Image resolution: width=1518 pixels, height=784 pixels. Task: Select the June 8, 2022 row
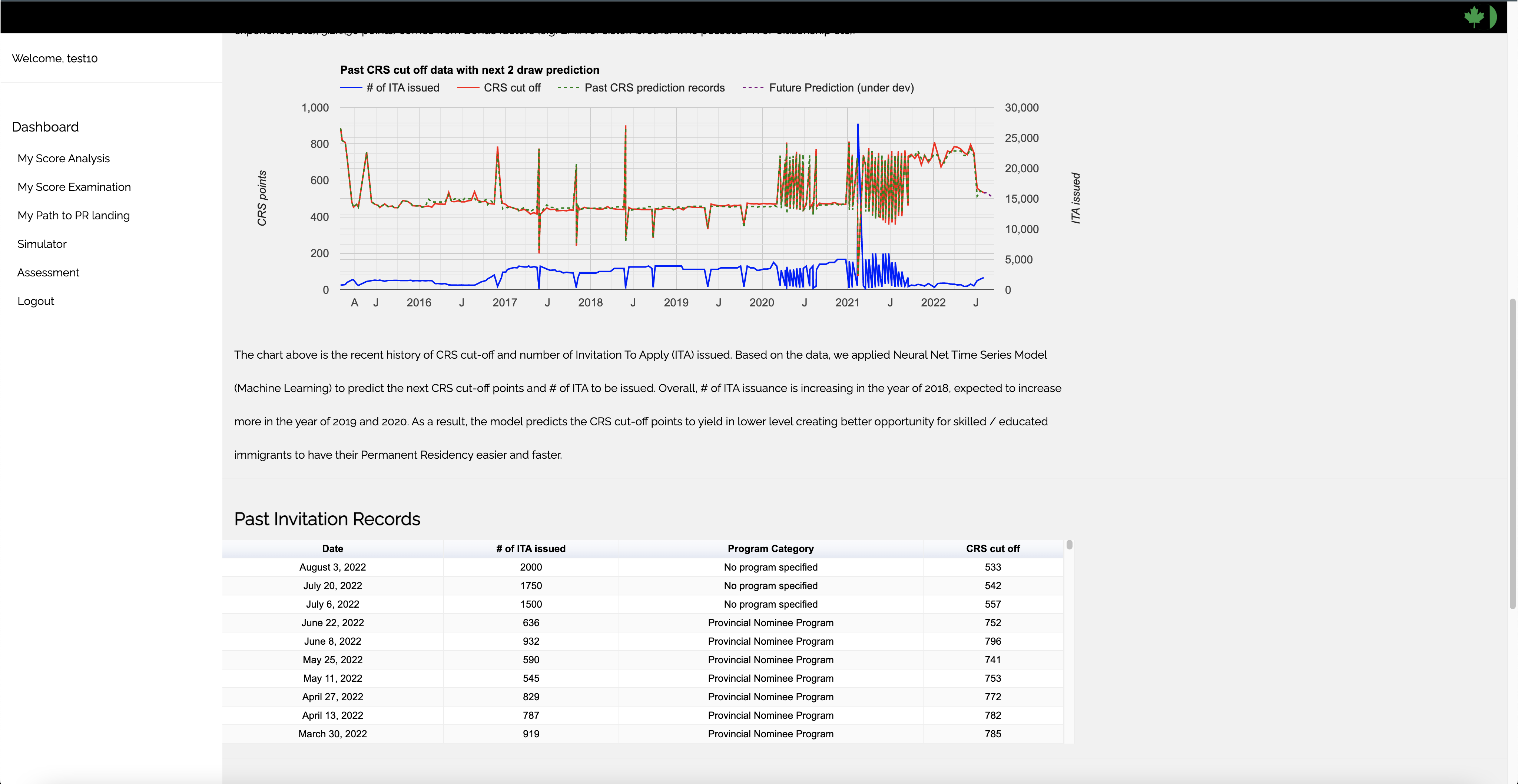pos(332,641)
